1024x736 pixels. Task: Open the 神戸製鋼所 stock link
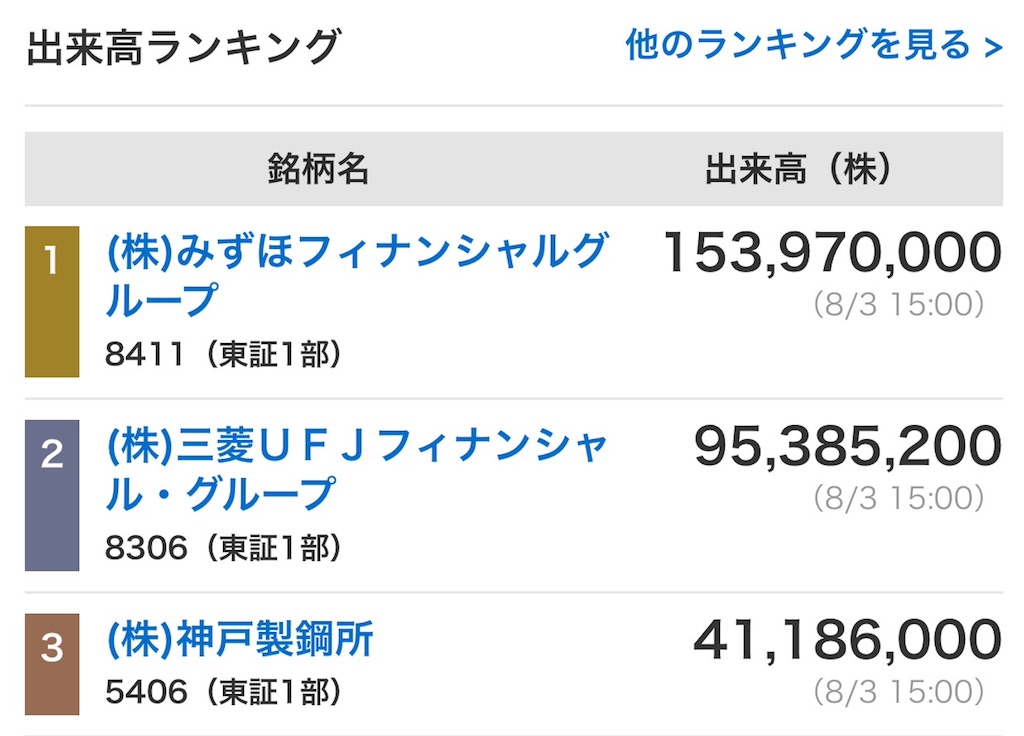(239, 638)
